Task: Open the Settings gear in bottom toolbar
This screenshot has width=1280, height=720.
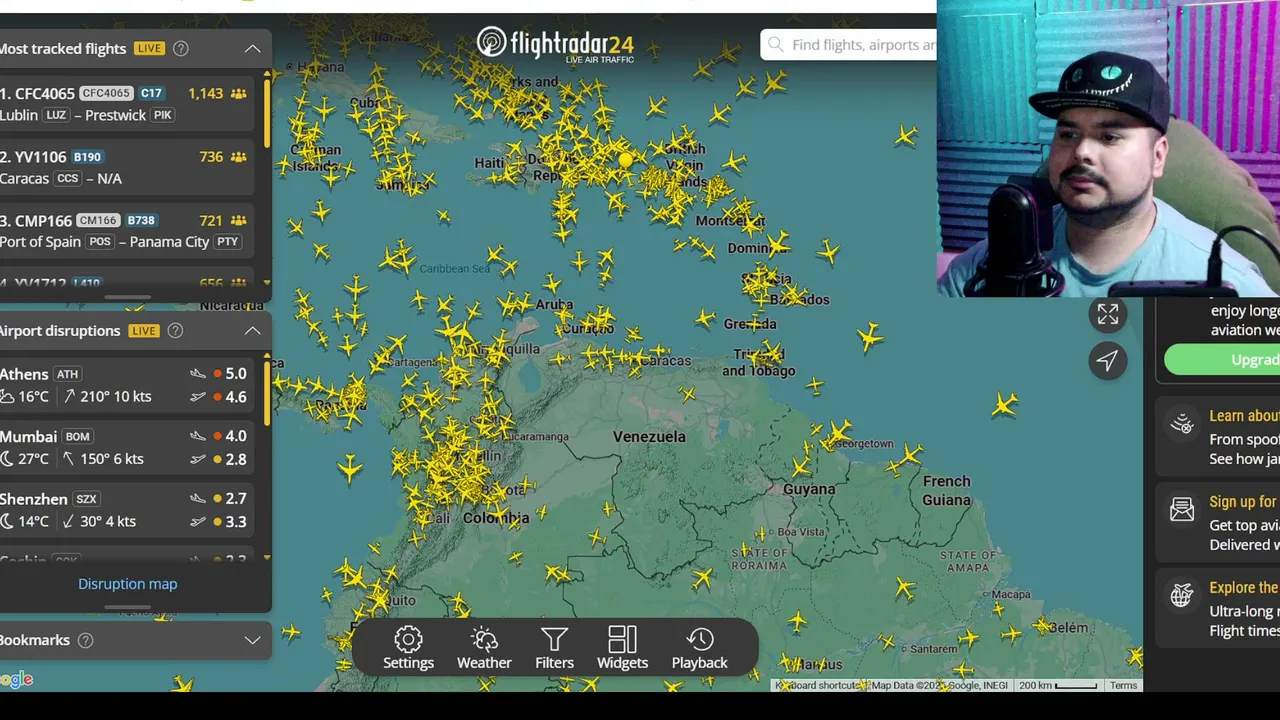Action: (x=408, y=648)
